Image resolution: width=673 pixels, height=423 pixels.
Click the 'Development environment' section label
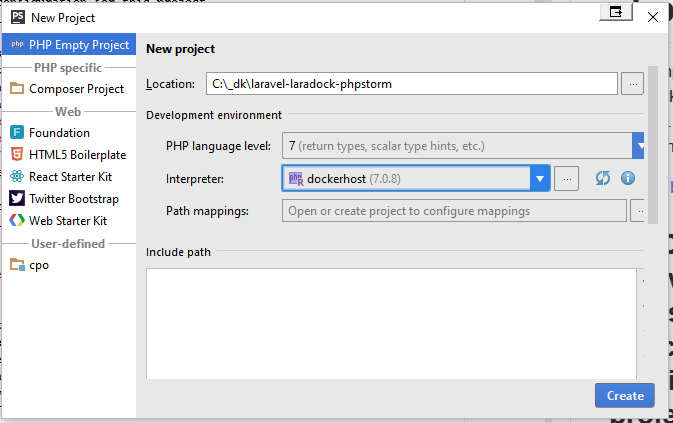(x=214, y=115)
